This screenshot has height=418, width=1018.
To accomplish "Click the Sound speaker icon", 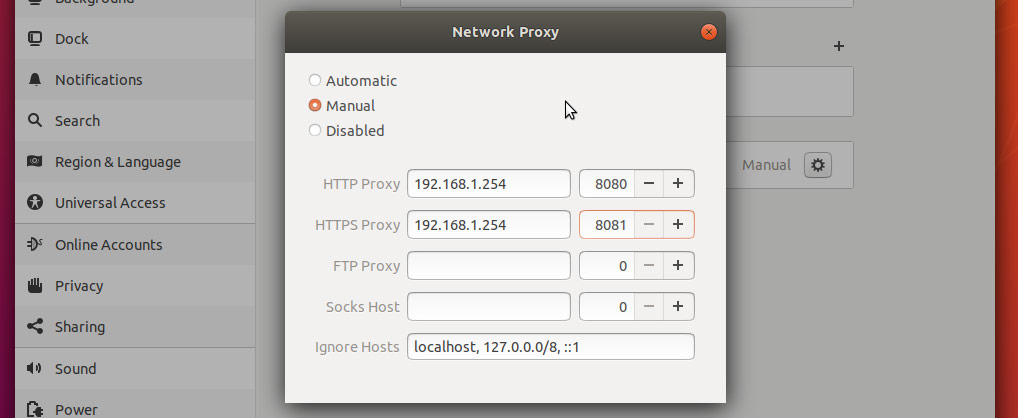I will 34,368.
